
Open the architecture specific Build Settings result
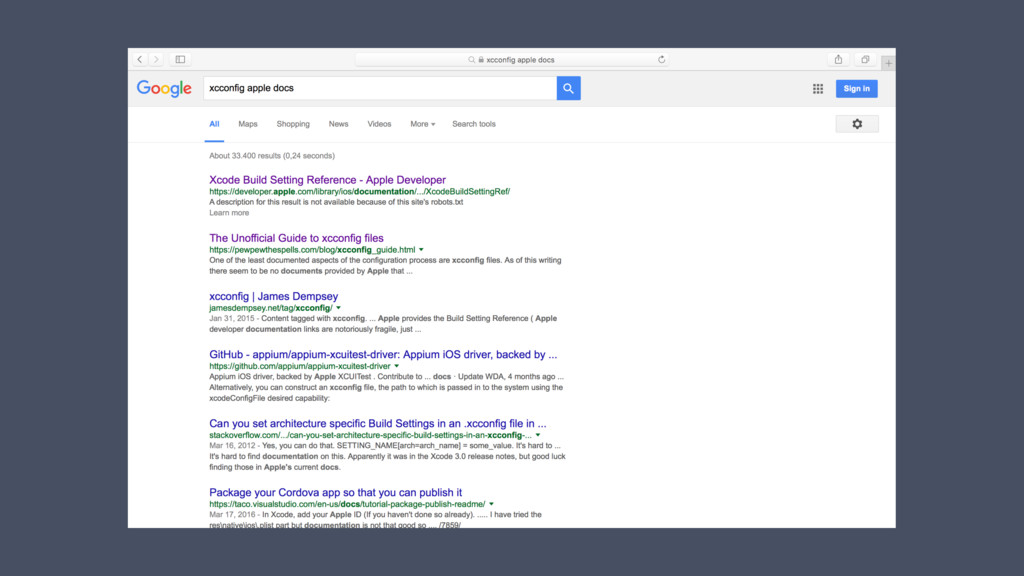coord(377,423)
